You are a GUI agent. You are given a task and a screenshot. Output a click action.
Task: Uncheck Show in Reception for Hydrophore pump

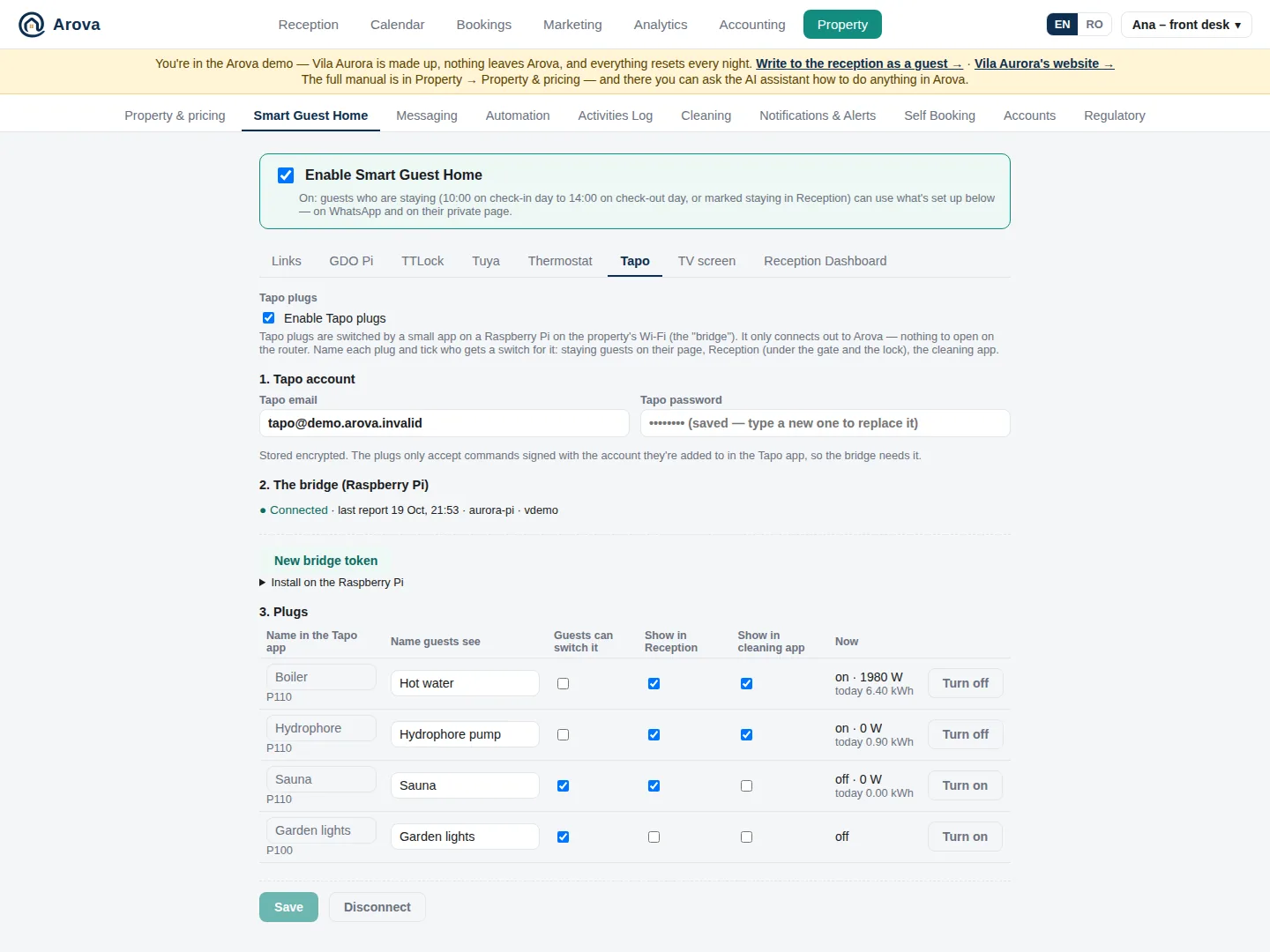pyautogui.click(x=654, y=734)
